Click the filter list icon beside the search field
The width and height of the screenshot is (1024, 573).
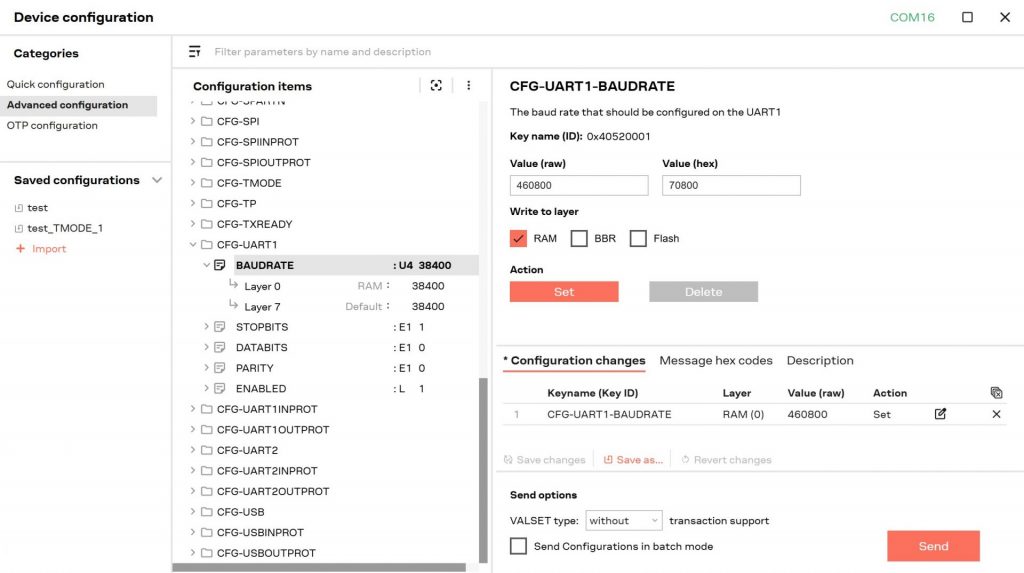click(194, 51)
